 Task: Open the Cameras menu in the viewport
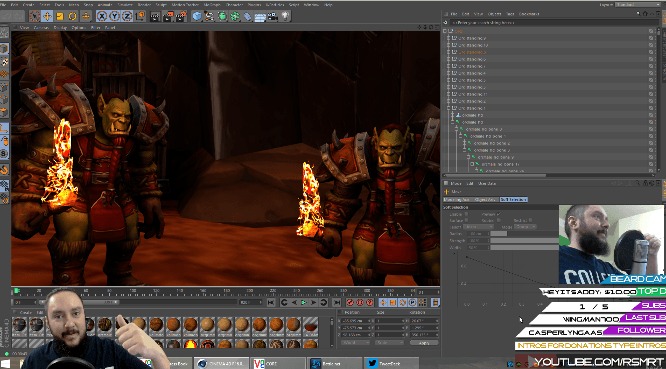(41, 27)
